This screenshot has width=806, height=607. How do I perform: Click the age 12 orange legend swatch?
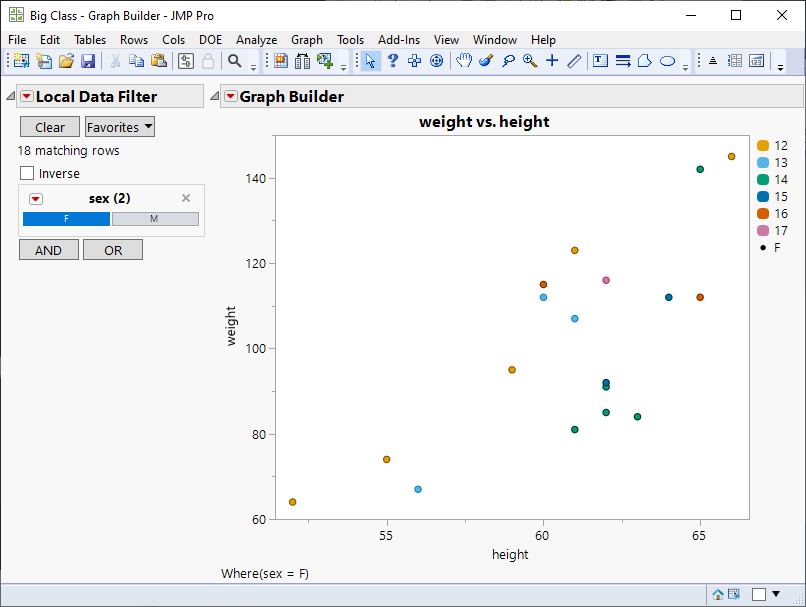coord(763,146)
